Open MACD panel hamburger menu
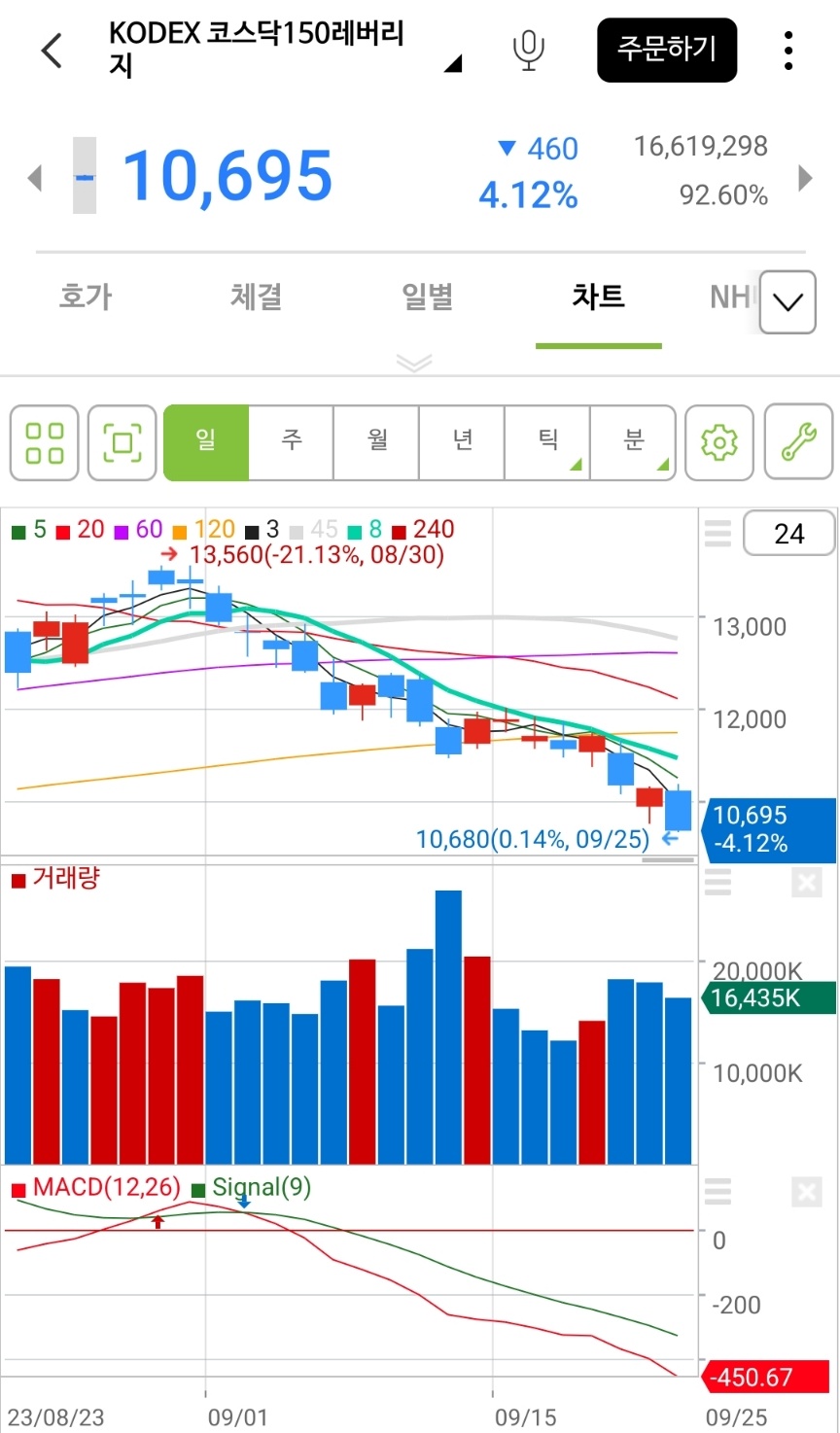Image resolution: width=840 pixels, height=1433 pixels. point(717,1191)
